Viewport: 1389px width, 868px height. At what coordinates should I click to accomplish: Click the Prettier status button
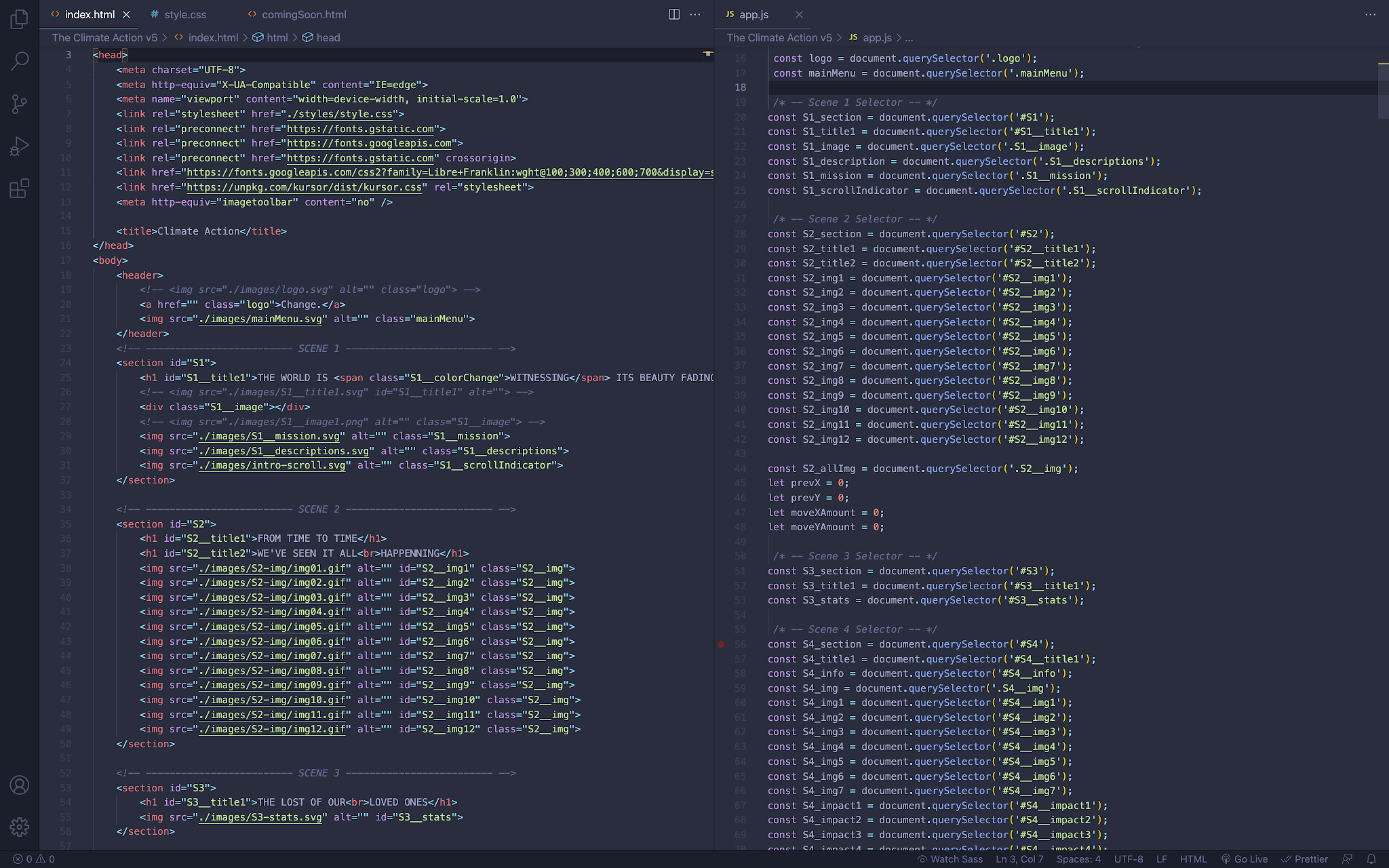click(1304, 859)
